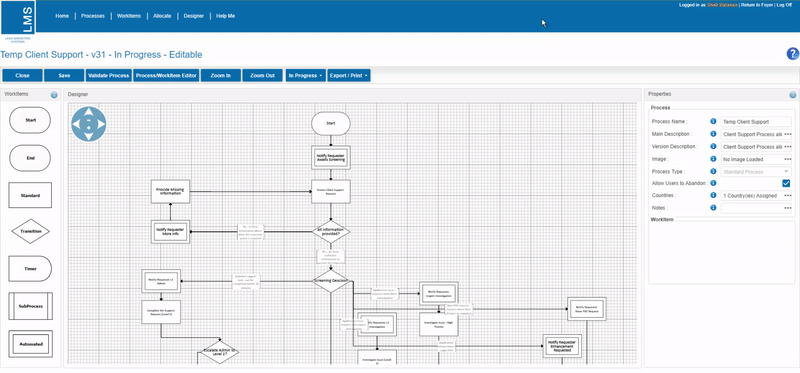Show info icon for Version Description
This screenshot has height=373, width=800.
tap(713, 146)
